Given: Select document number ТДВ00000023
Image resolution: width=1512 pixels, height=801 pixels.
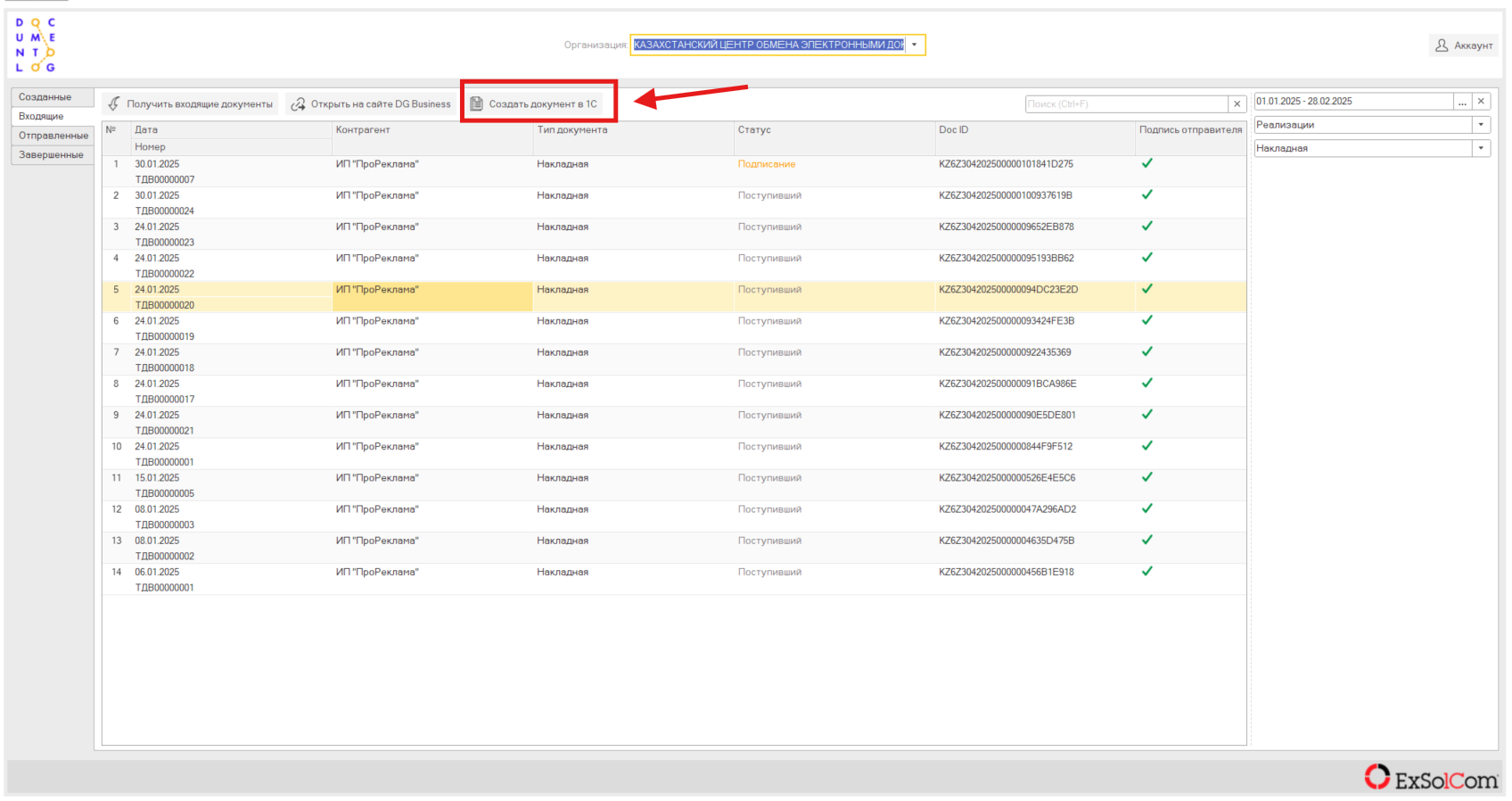Looking at the screenshot, I should pos(165,243).
